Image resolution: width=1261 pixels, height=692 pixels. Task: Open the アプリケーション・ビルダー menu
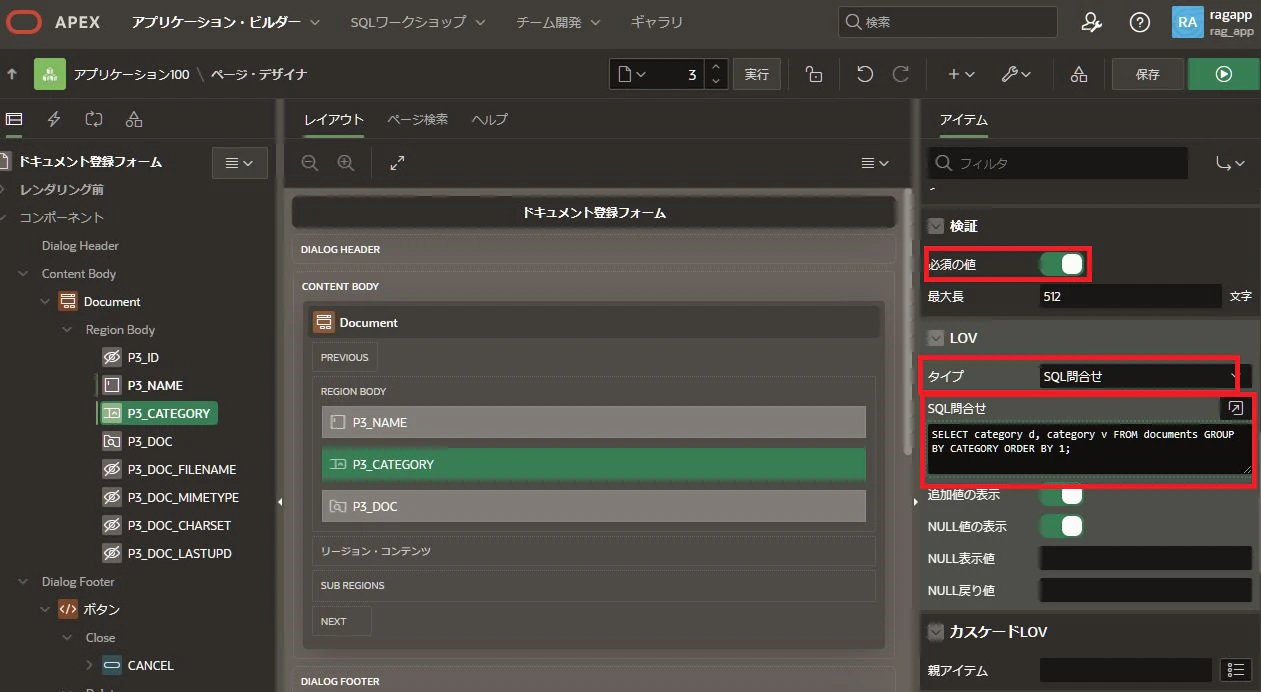226,22
